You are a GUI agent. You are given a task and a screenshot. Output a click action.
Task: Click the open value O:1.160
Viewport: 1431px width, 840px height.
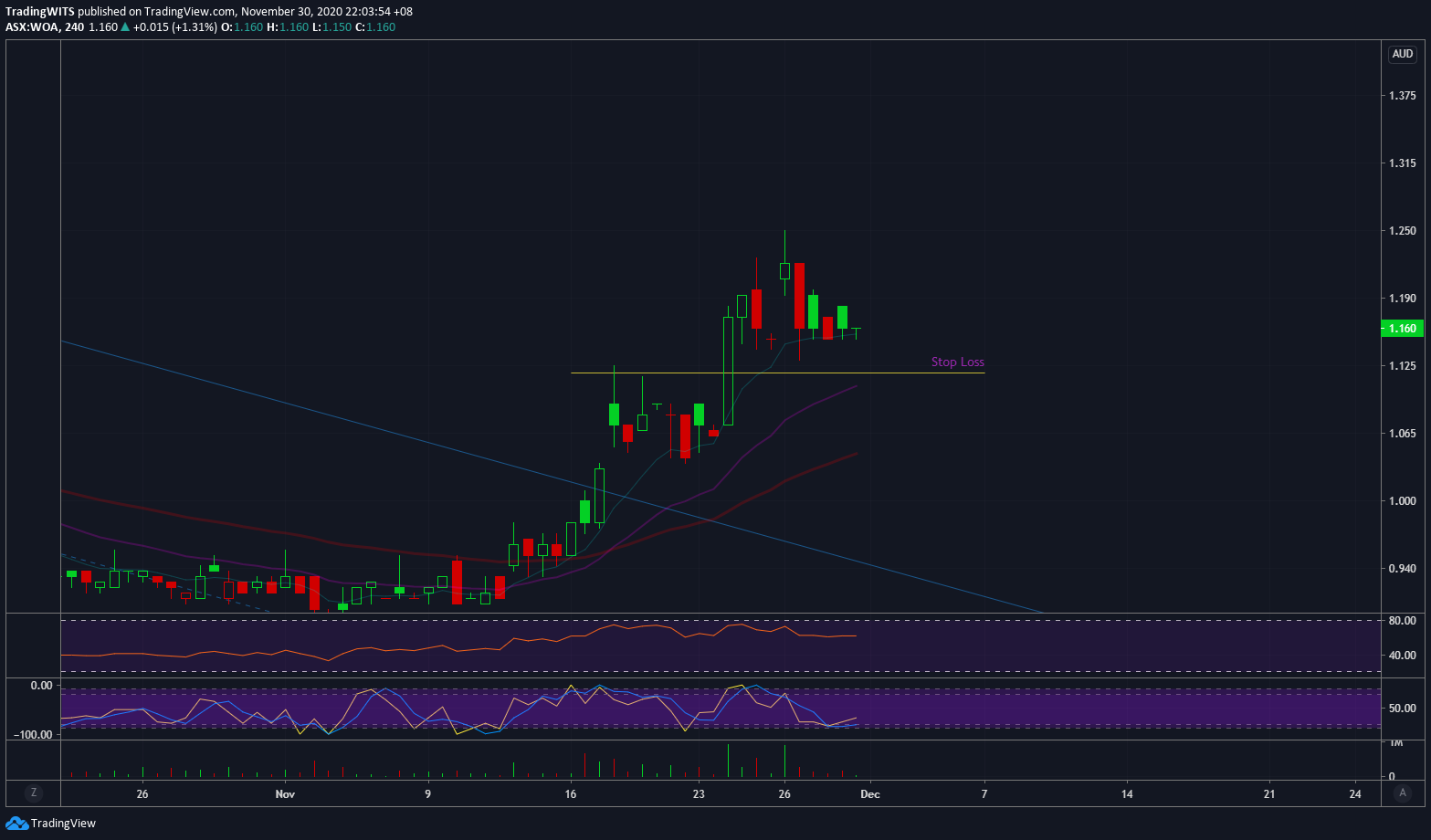tap(242, 27)
